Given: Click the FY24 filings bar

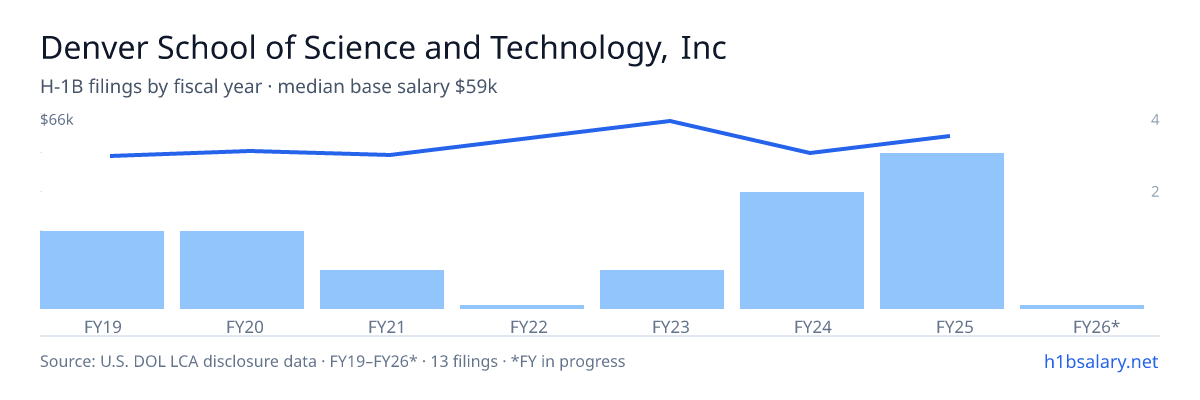Looking at the screenshot, I should 802,250.
